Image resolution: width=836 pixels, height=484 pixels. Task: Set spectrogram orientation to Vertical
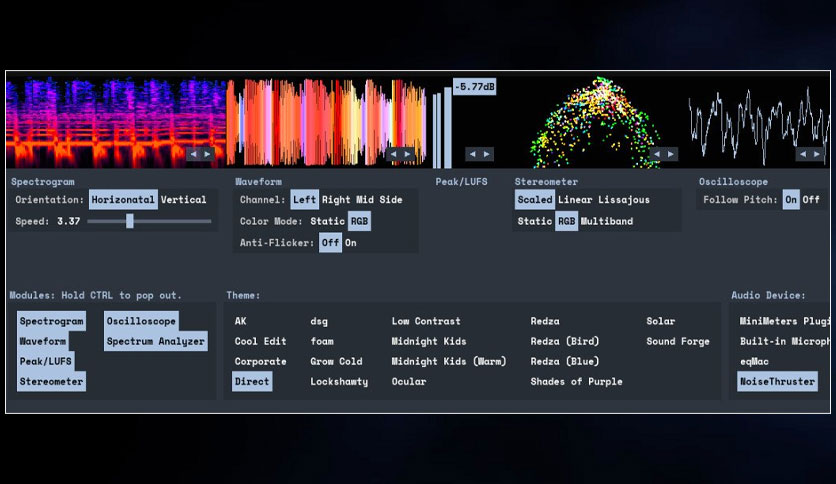click(183, 199)
